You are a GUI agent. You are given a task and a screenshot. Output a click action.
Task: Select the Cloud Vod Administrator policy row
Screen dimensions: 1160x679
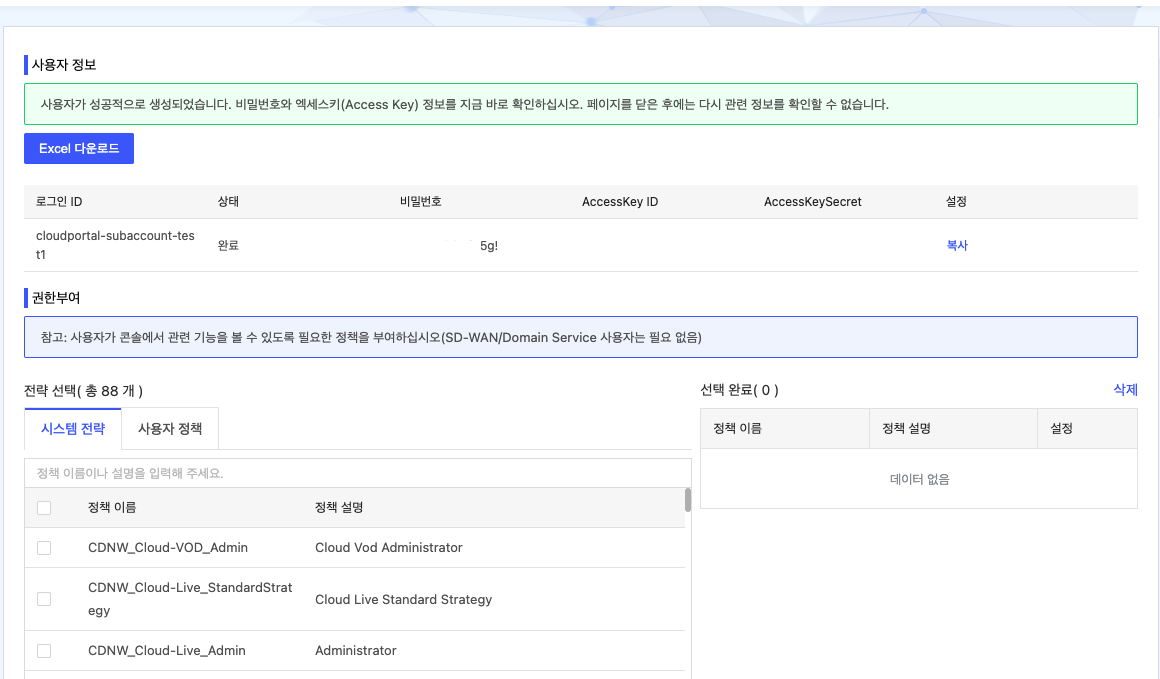click(388, 548)
